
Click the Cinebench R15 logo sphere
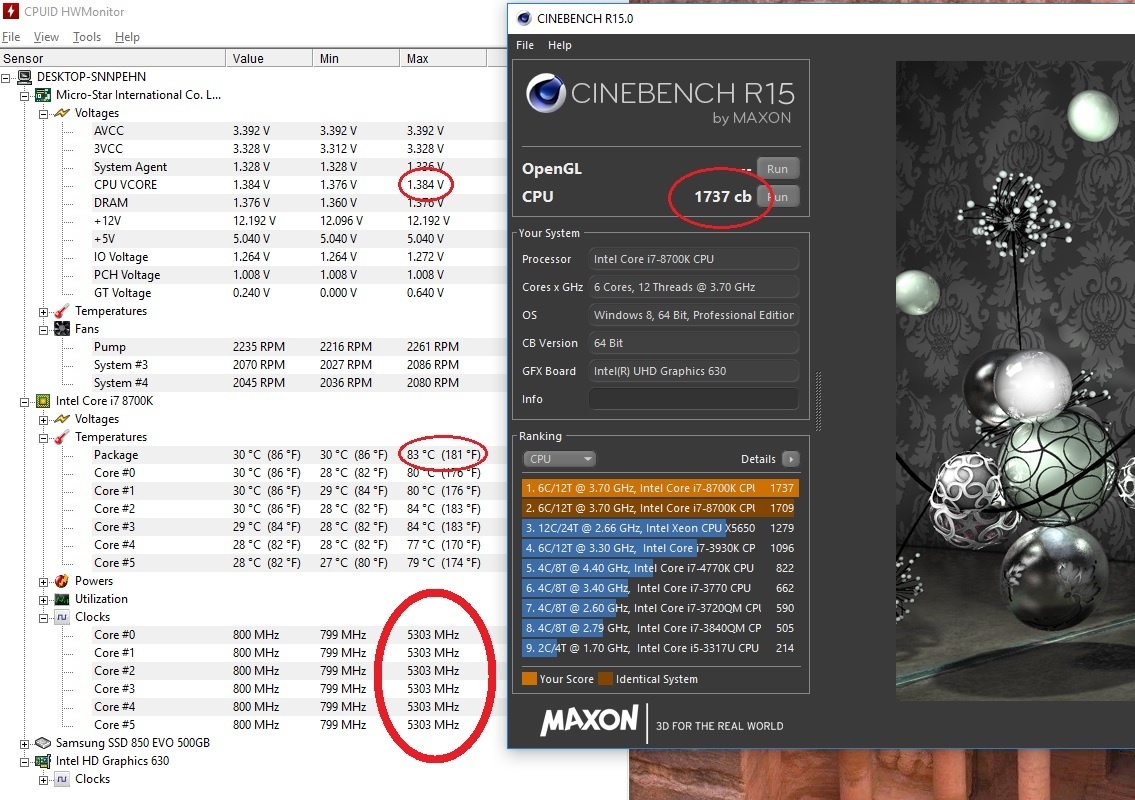tap(546, 93)
